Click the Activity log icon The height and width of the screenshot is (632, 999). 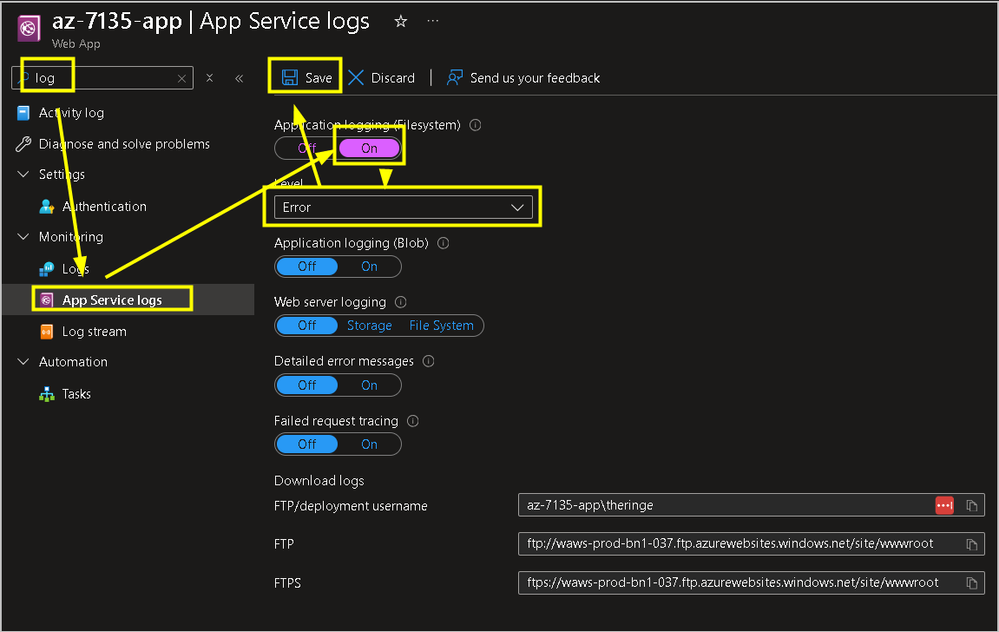(x=24, y=113)
